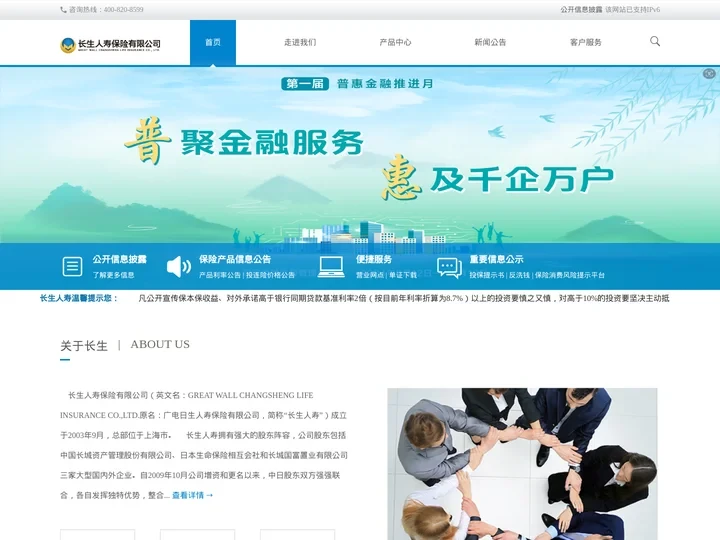Image resolution: width=720 pixels, height=540 pixels.
Task: Click the scrolling notice text about 保本保收益
Action: coord(404,298)
